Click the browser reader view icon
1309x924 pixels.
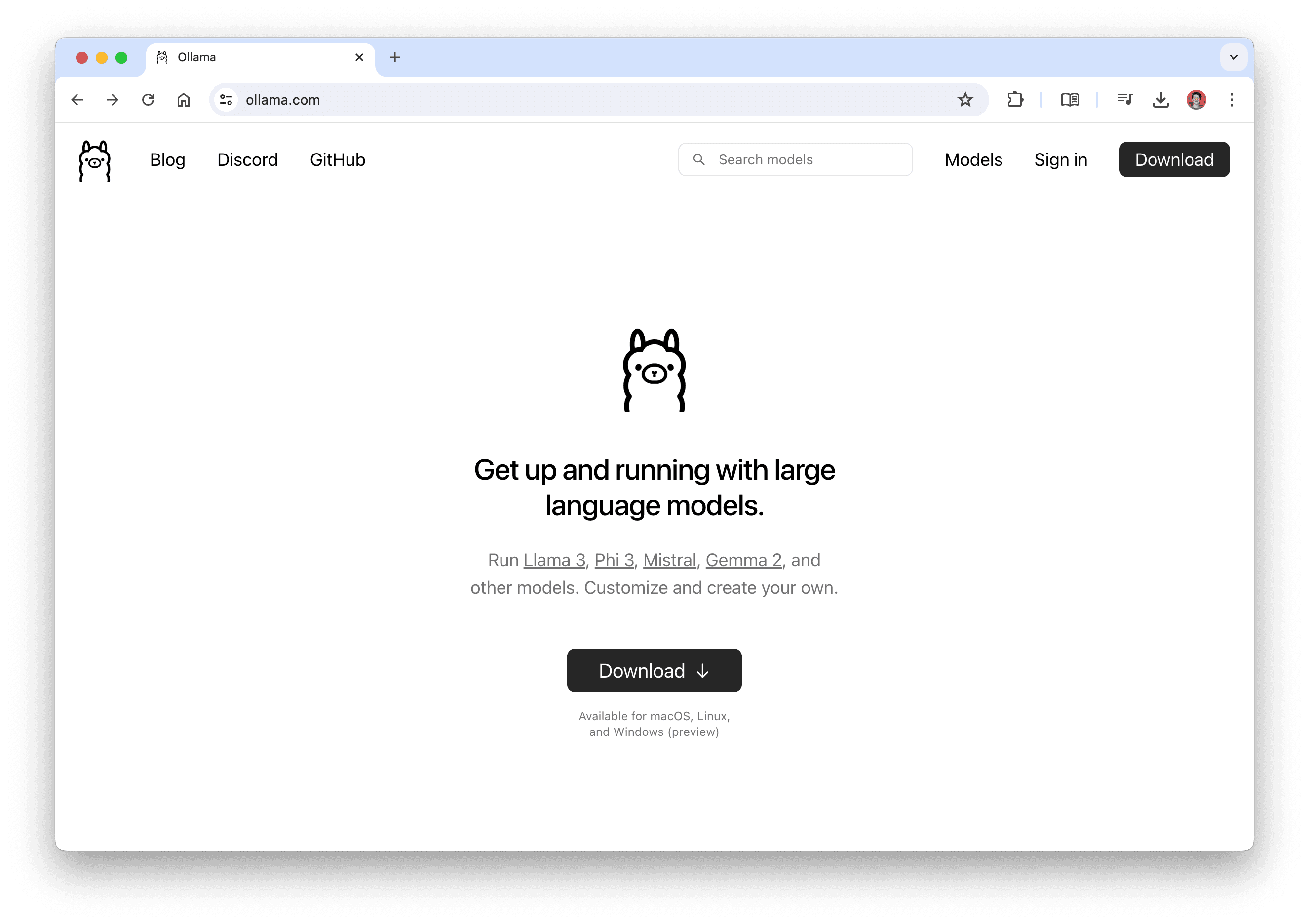(1069, 99)
